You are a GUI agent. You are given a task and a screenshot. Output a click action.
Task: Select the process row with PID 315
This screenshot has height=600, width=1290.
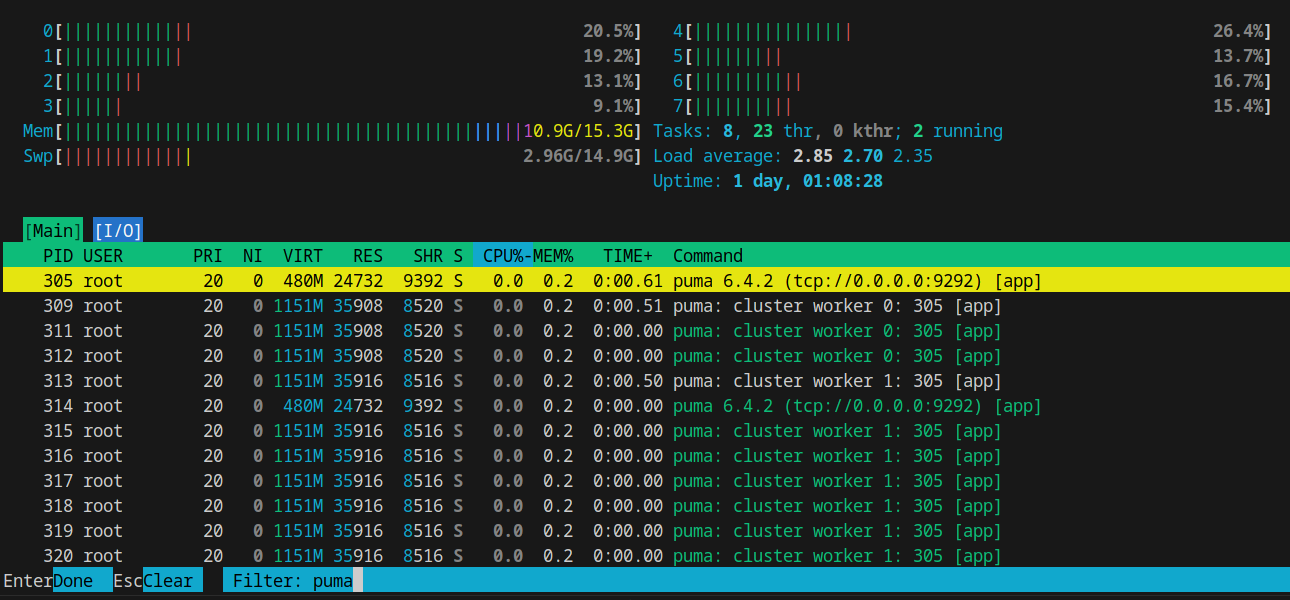tap(645, 431)
